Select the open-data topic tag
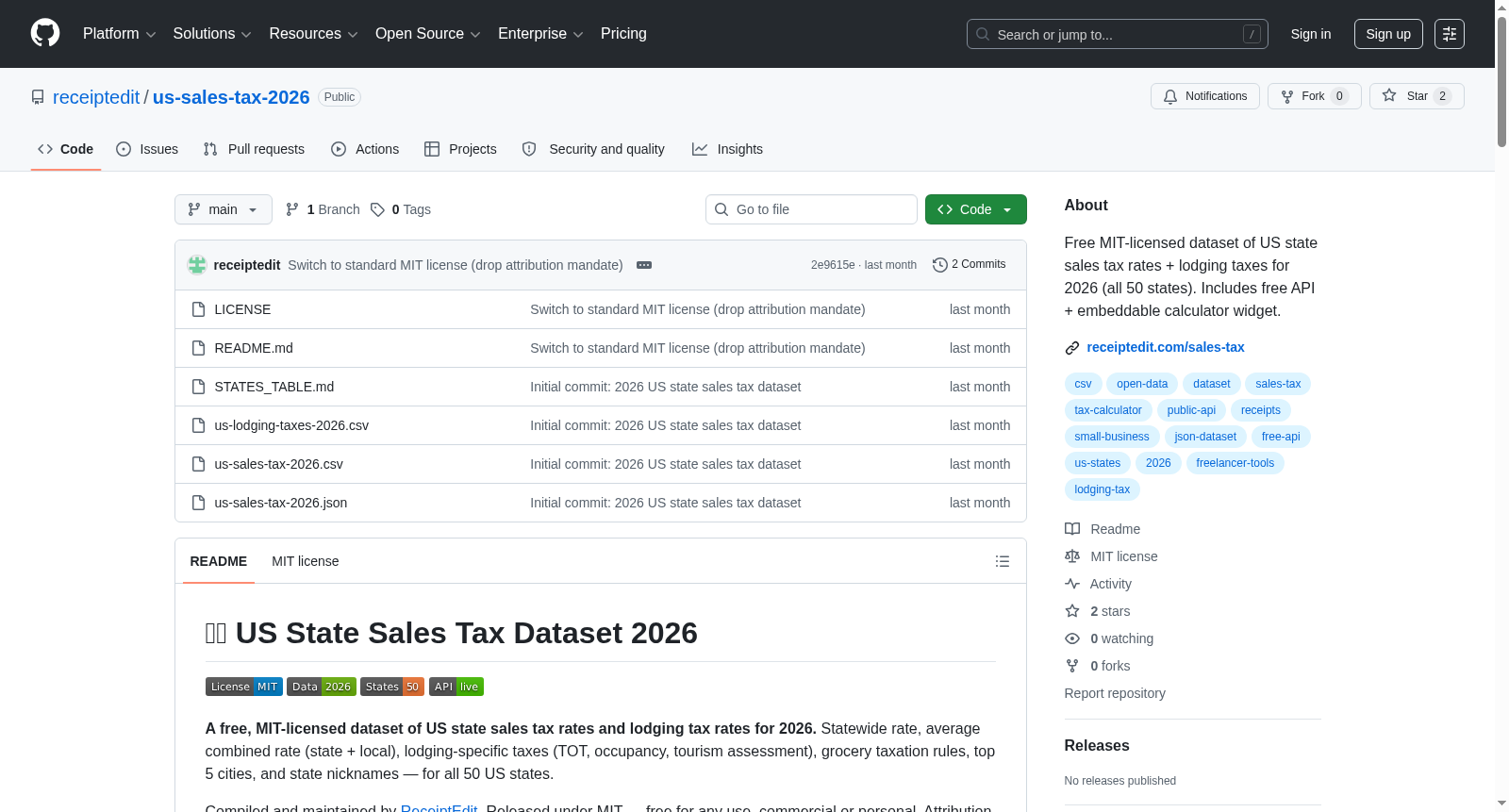The image size is (1509, 812). [x=1142, y=384]
